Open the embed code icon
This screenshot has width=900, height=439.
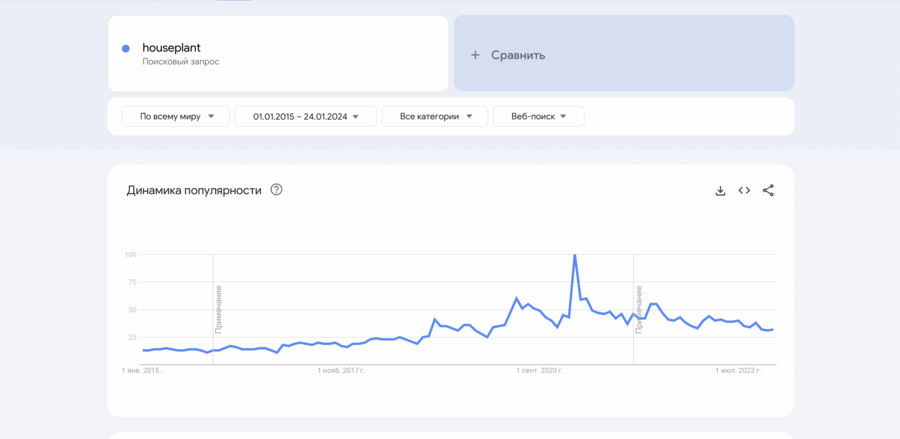[x=744, y=191]
